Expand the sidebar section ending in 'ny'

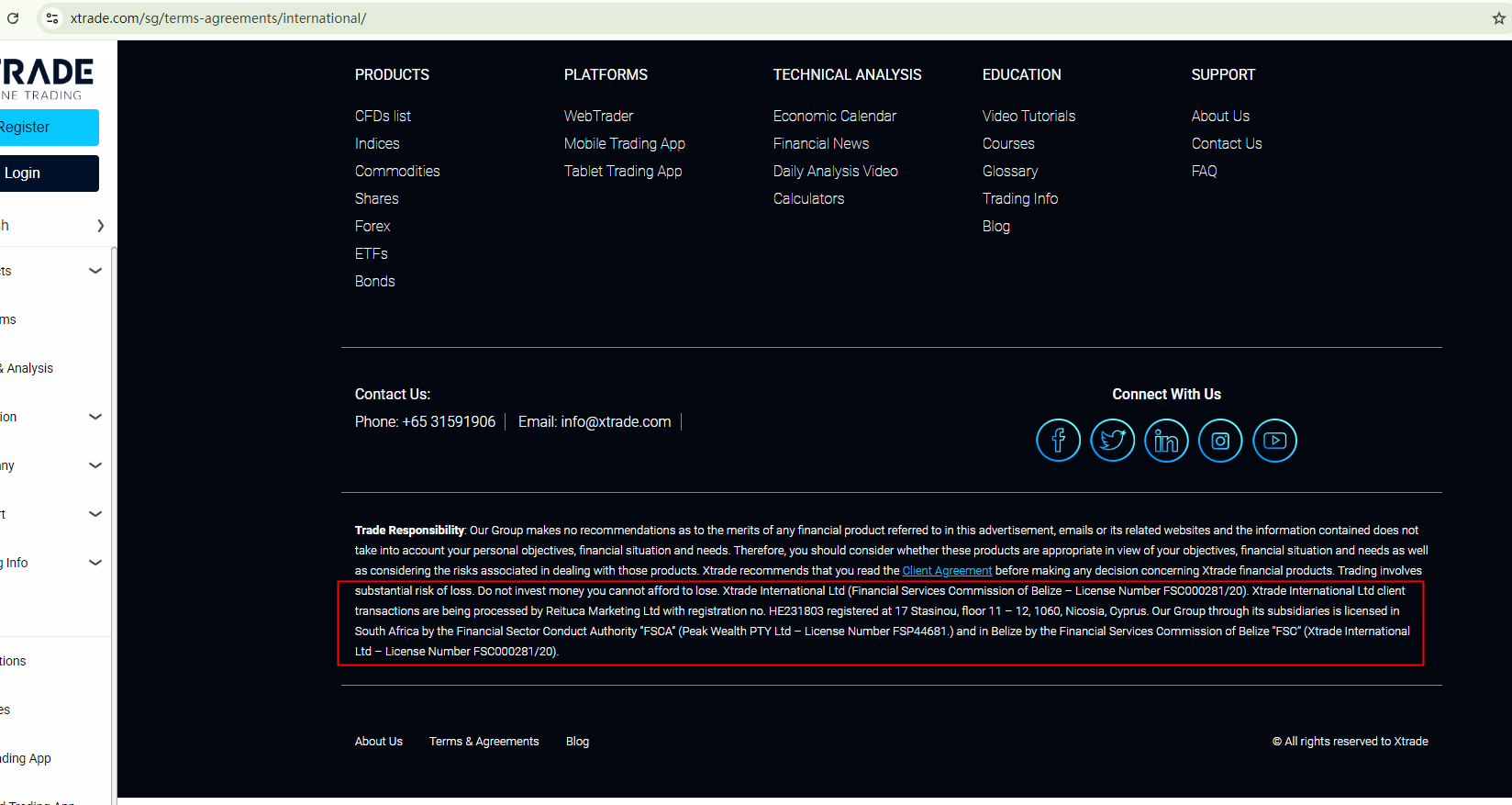[x=95, y=465]
